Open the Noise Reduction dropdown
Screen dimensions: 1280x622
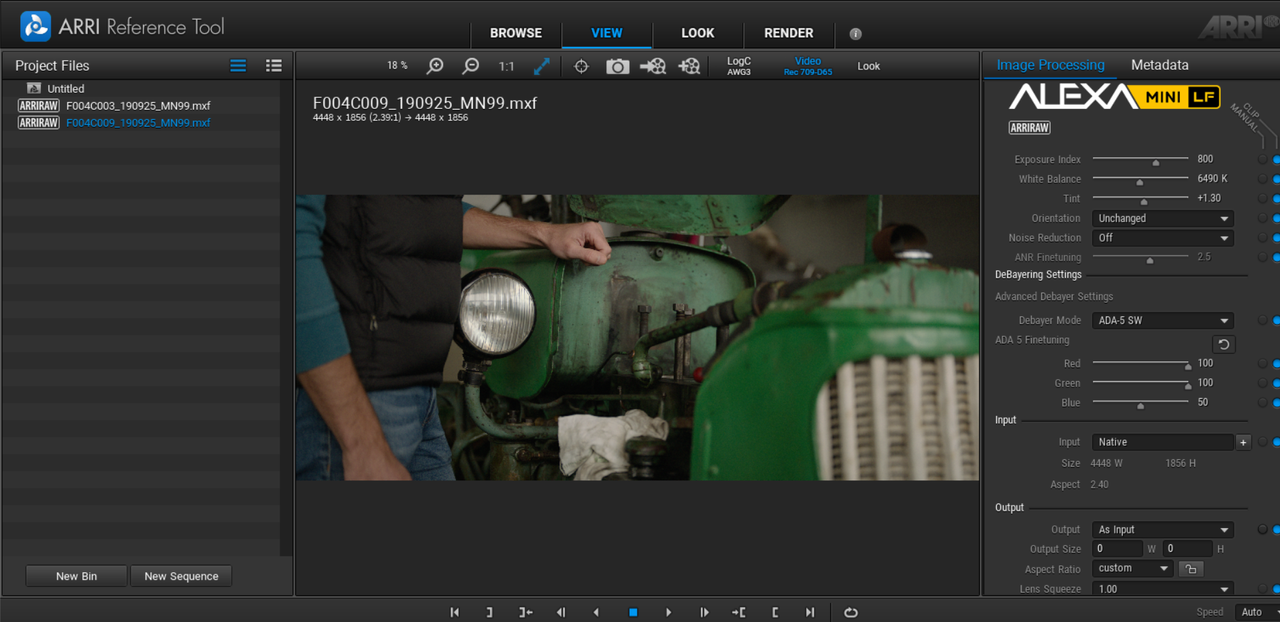tap(1163, 238)
